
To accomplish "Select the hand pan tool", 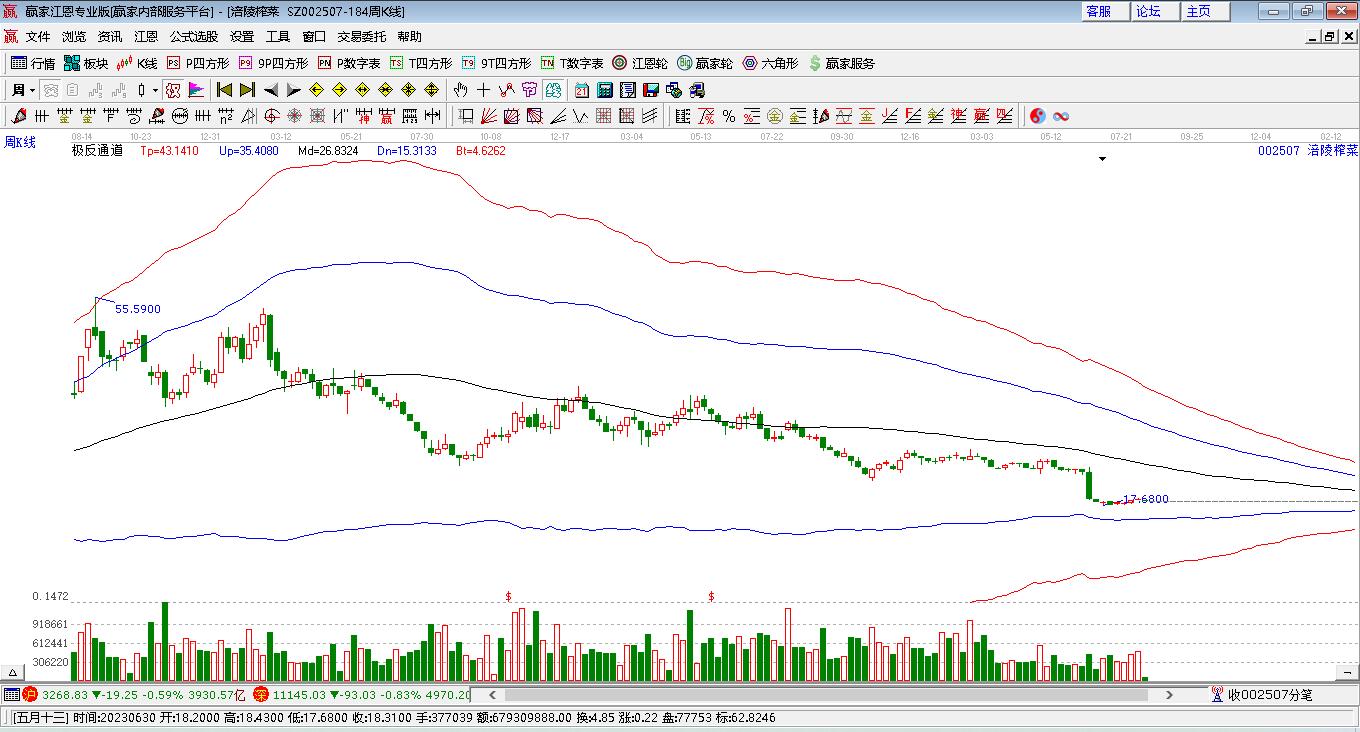I will [x=460, y=90].
